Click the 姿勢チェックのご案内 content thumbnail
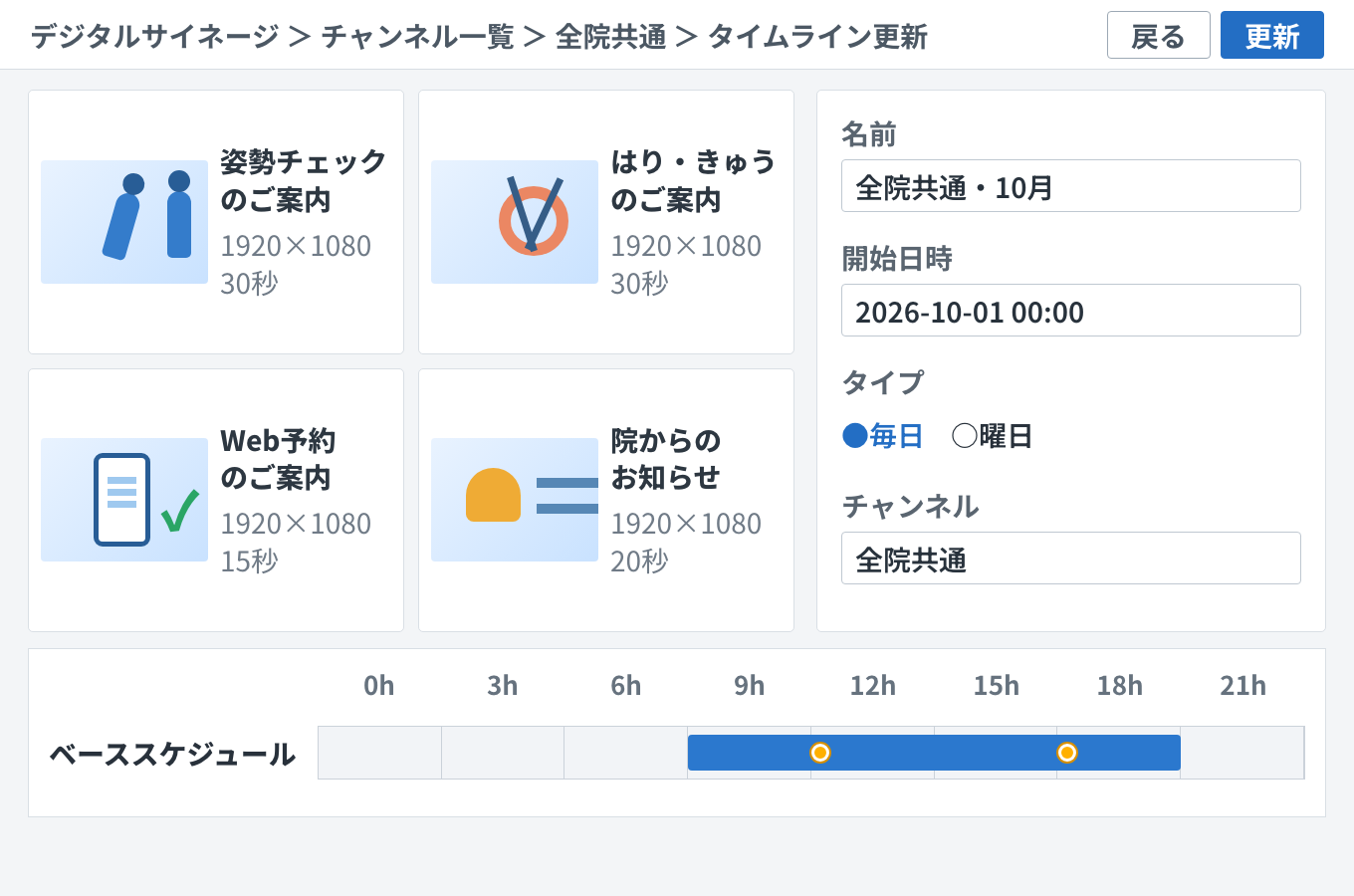 point(124,222)
